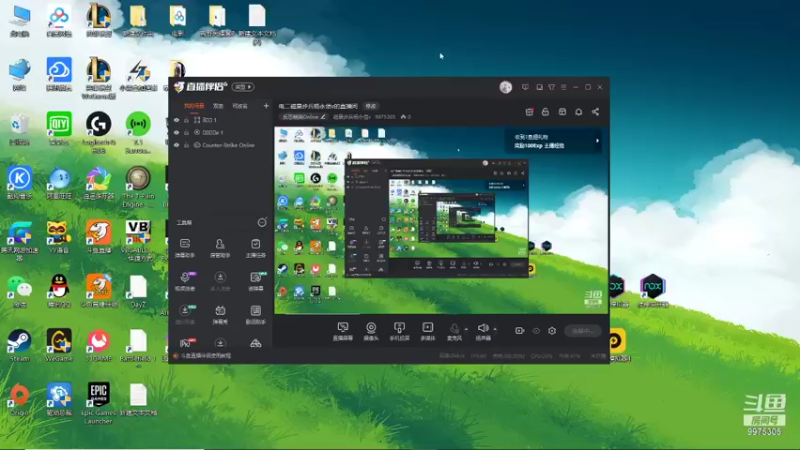Open the user avatar in title bar

[506, 87]
